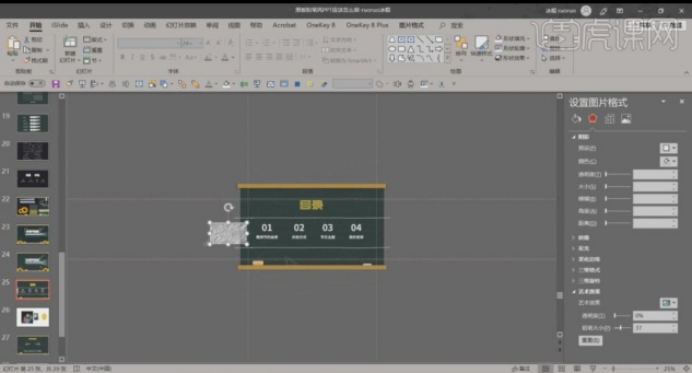This screenshot has height=373, width=692.
Task: Open Fill & Line tab in format pane
Action: click(x=576, y=118)
